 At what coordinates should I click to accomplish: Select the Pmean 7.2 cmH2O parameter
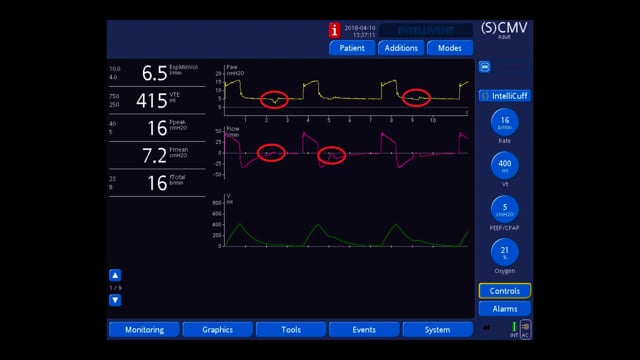[x=157, y=156]
